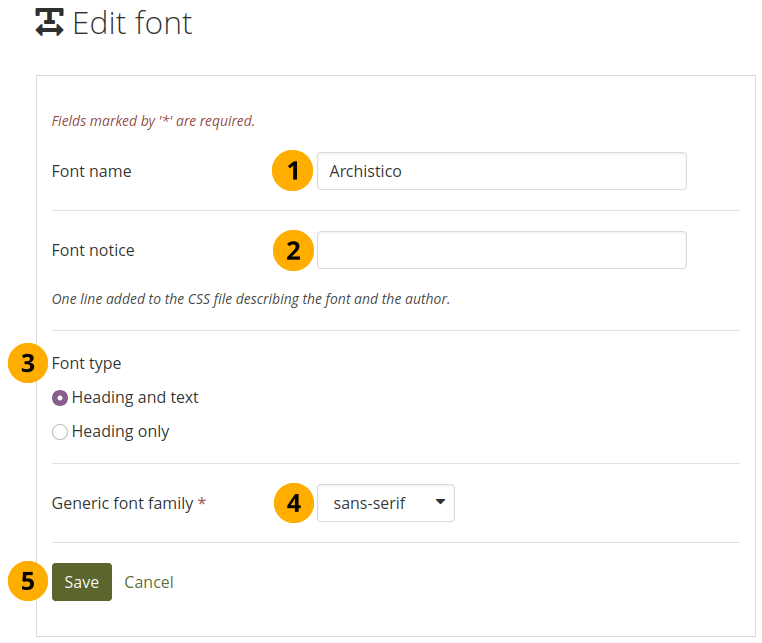Select the 'Heading only' radio button
This screenshot has width=762, height=643.
pos(60,432)
